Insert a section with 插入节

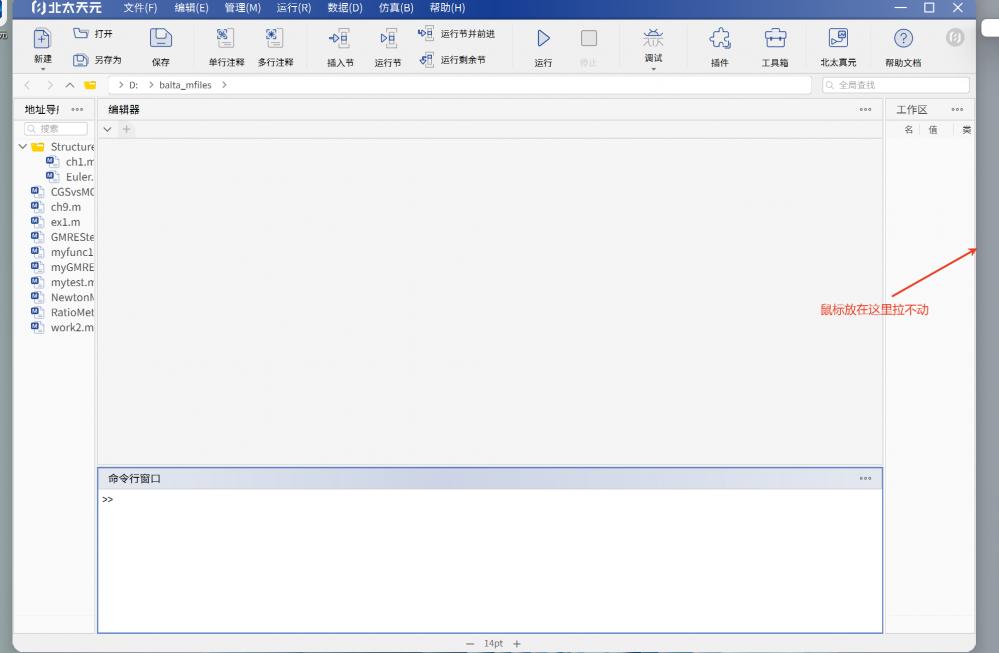pos(340,45)
